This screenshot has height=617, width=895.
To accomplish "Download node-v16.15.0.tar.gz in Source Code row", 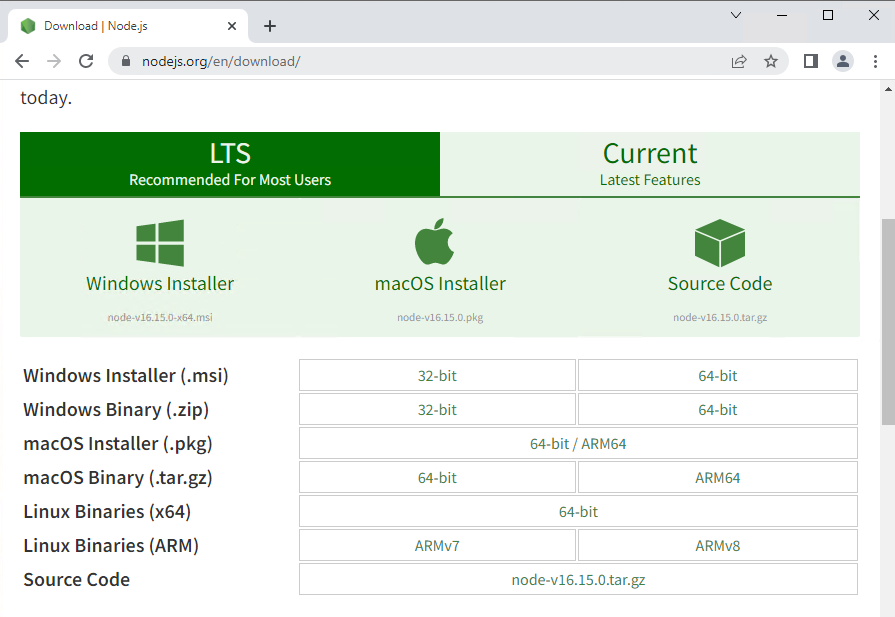I will click(x=578, y=579).
